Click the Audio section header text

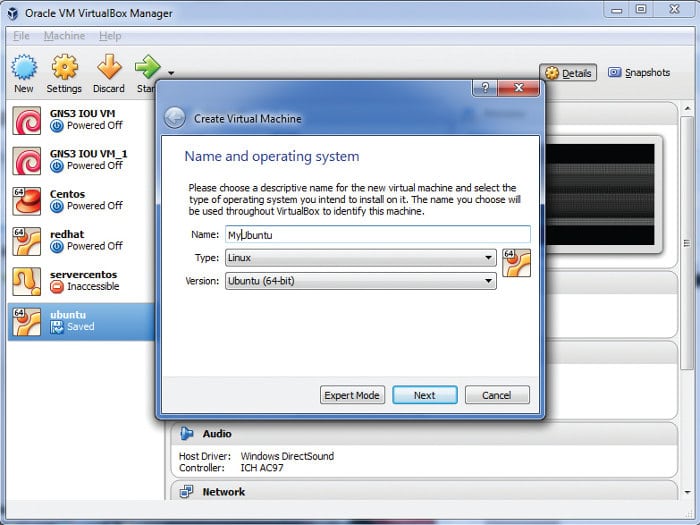[217, 433]
